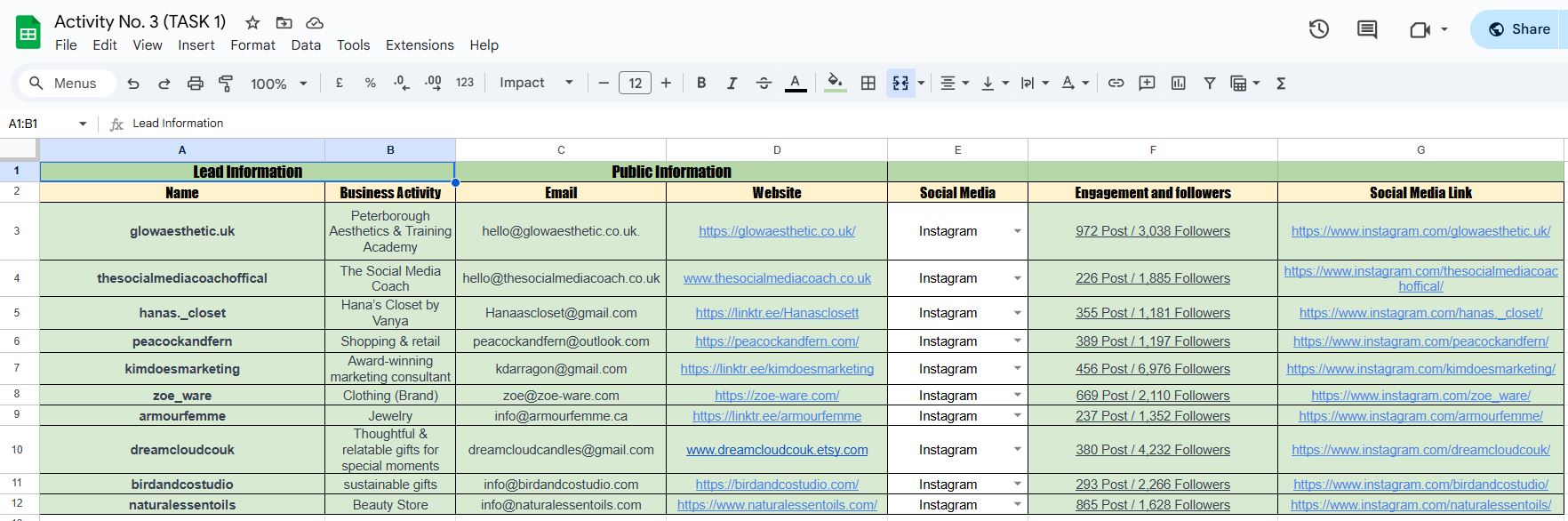Click the print icon

[x=195, y=83]
